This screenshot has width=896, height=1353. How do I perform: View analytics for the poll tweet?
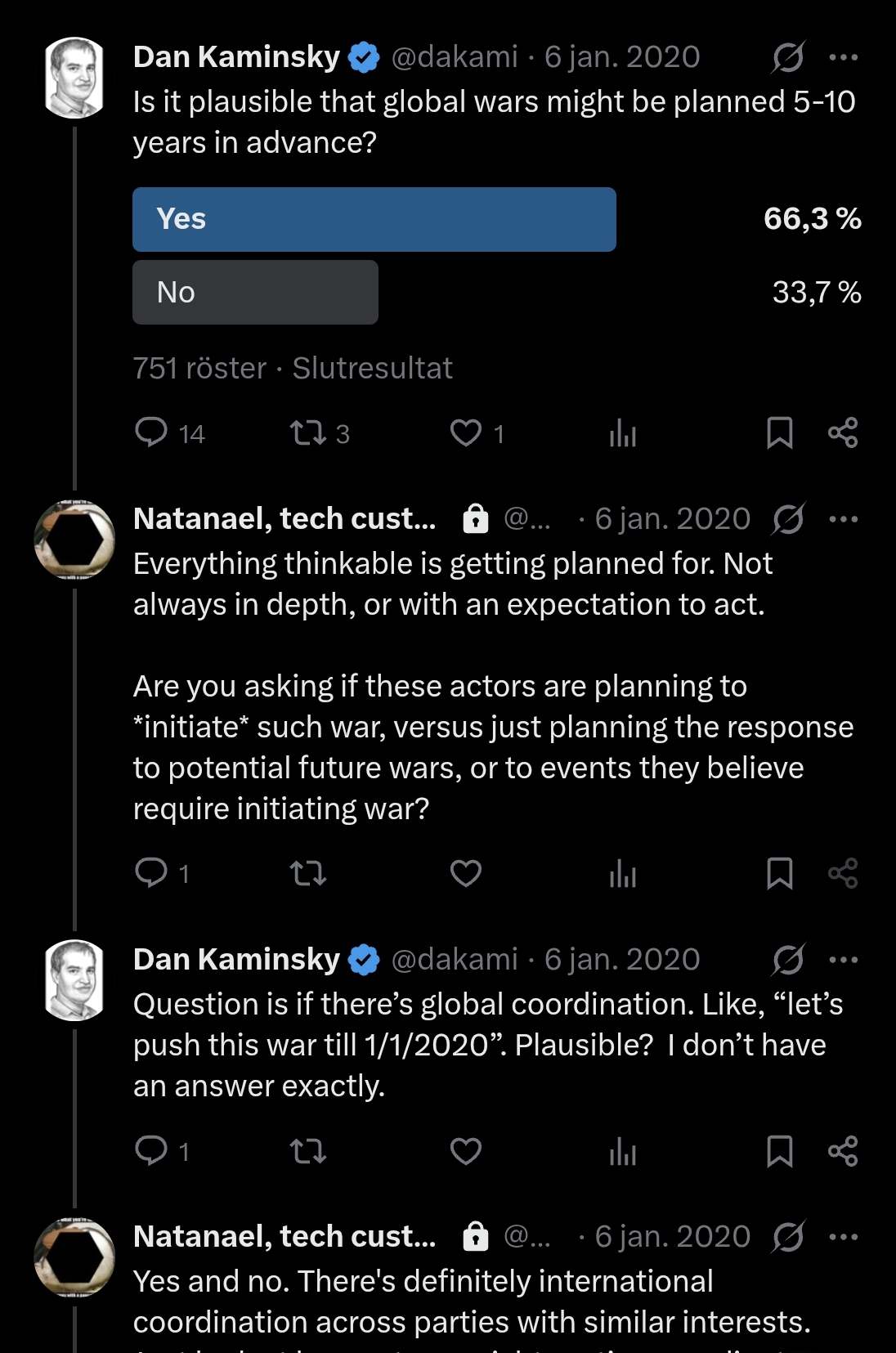coord(622,433)
